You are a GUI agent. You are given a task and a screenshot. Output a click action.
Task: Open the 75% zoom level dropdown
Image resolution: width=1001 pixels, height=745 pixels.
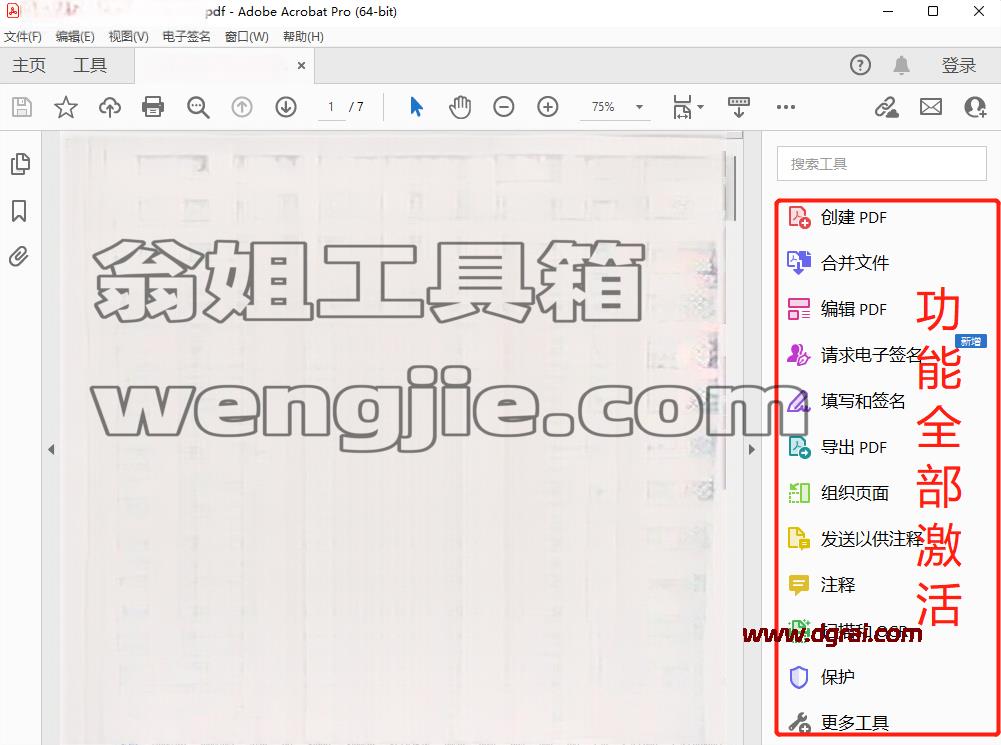(615, 107)
